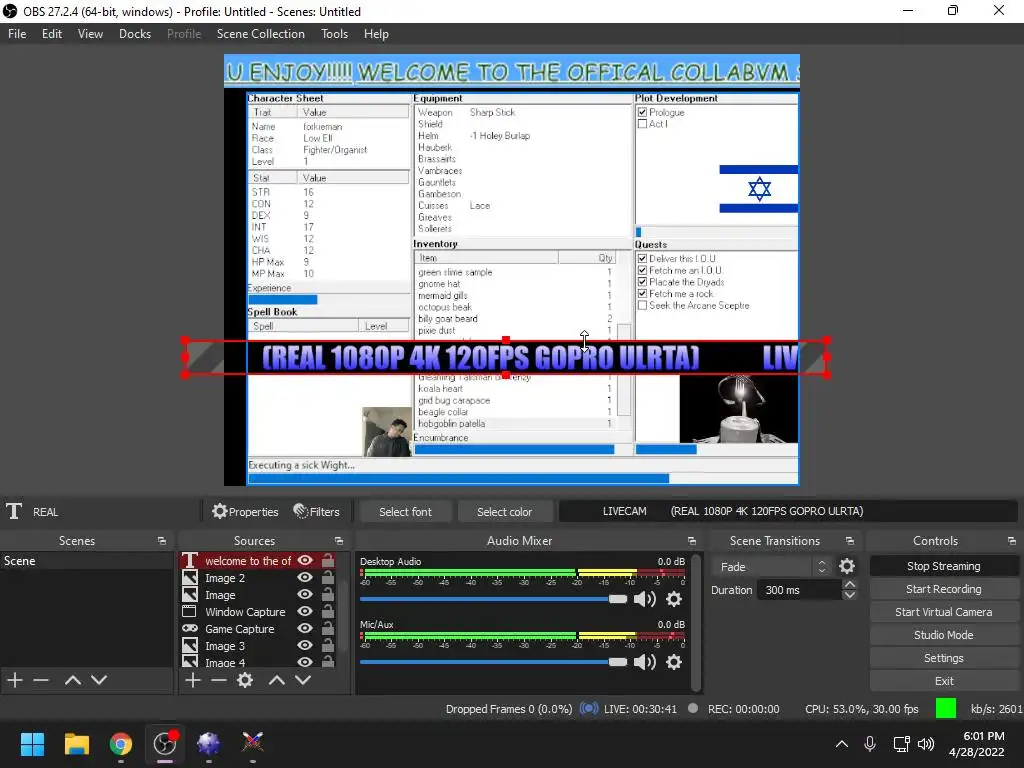Open Chrome from taskbar
Viewport: 1024px width, 768px height.
point(120,743)
